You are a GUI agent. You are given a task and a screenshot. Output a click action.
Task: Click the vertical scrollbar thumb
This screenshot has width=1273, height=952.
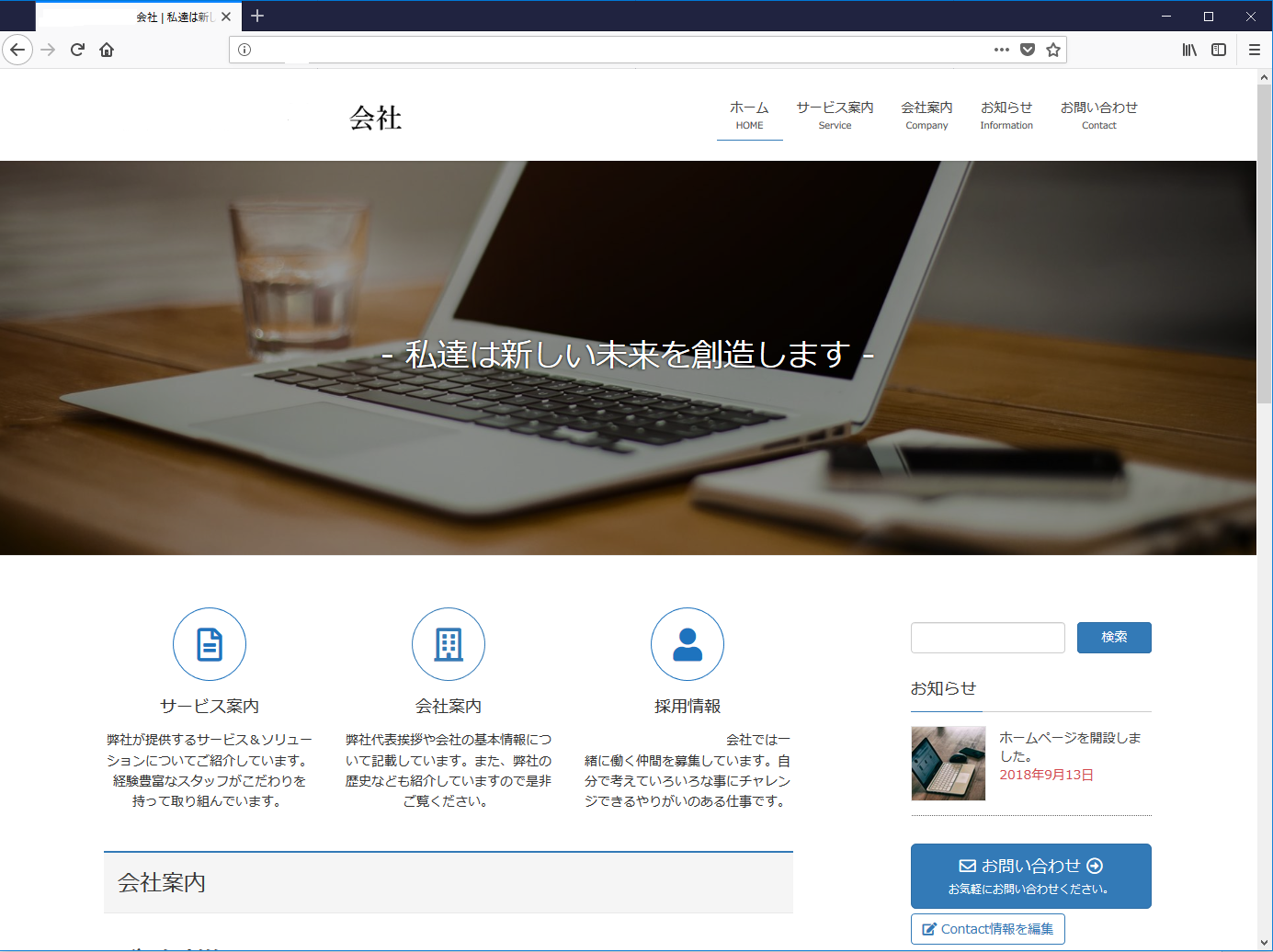pyautogui.click(x=1265, y=244)
